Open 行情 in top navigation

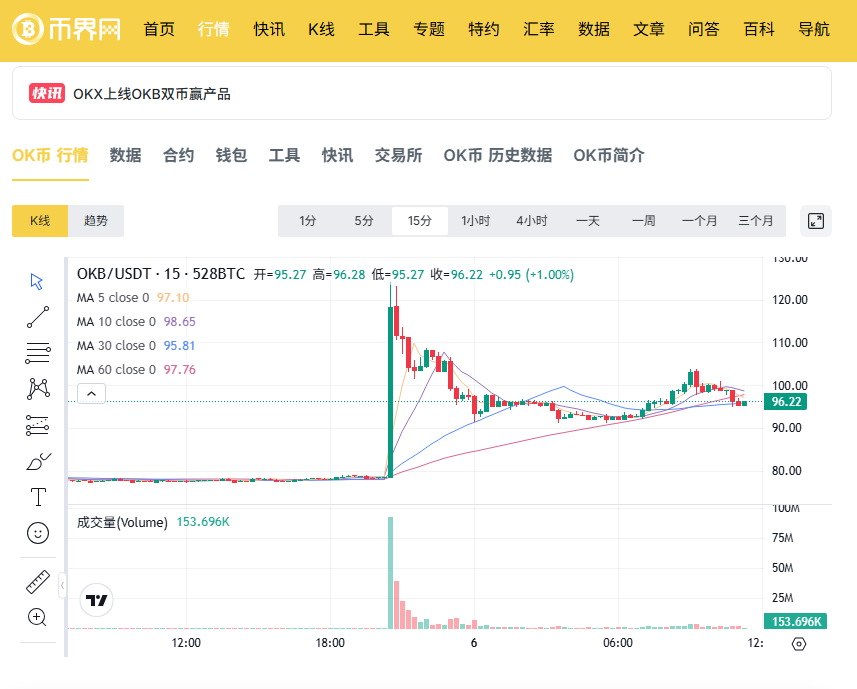214,29
